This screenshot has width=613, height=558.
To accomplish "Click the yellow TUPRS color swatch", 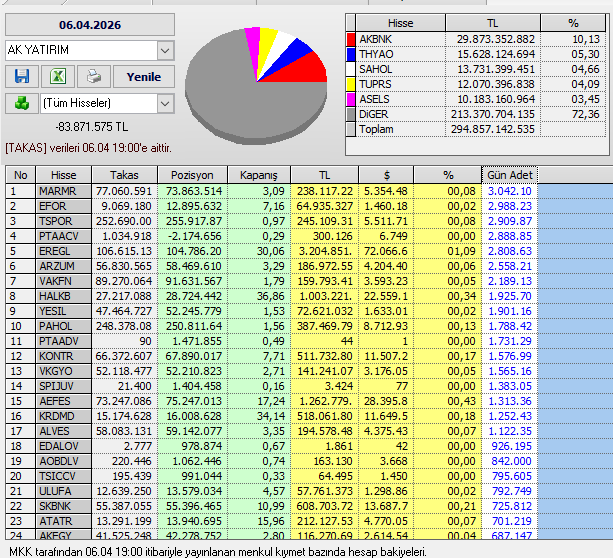I will coord(351,84).
